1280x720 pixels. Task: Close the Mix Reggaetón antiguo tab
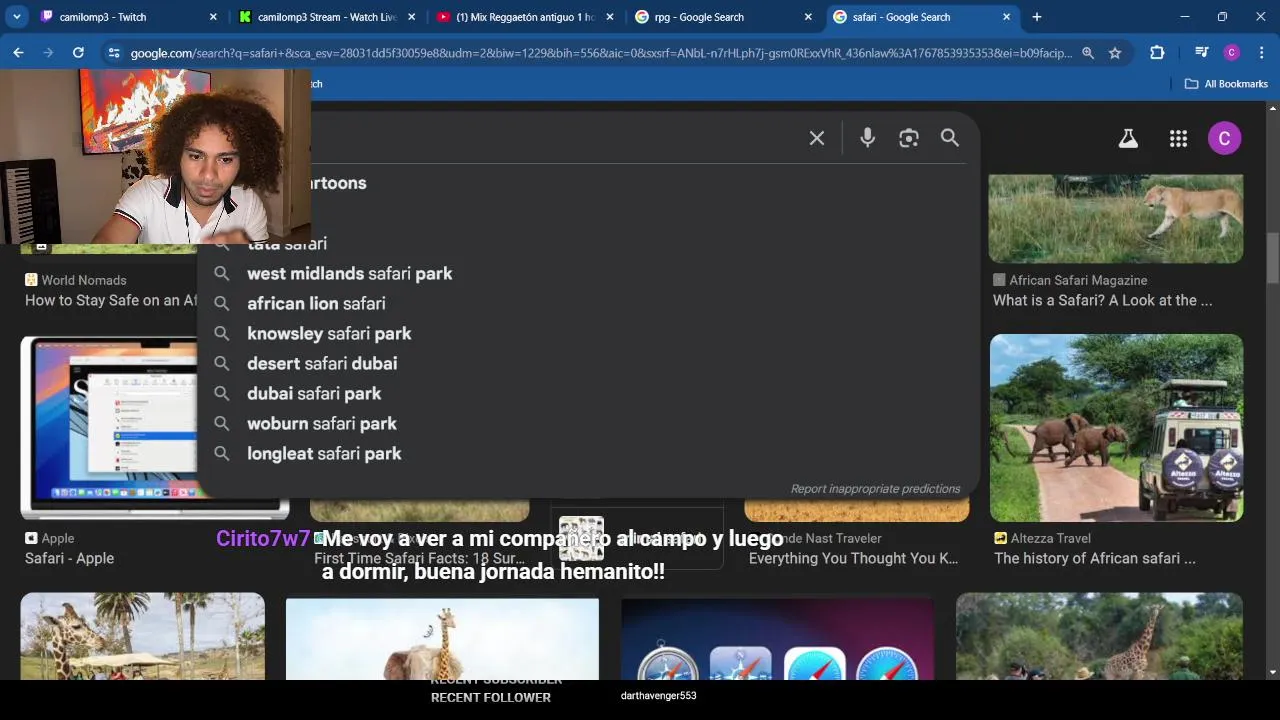pos(610,17)
